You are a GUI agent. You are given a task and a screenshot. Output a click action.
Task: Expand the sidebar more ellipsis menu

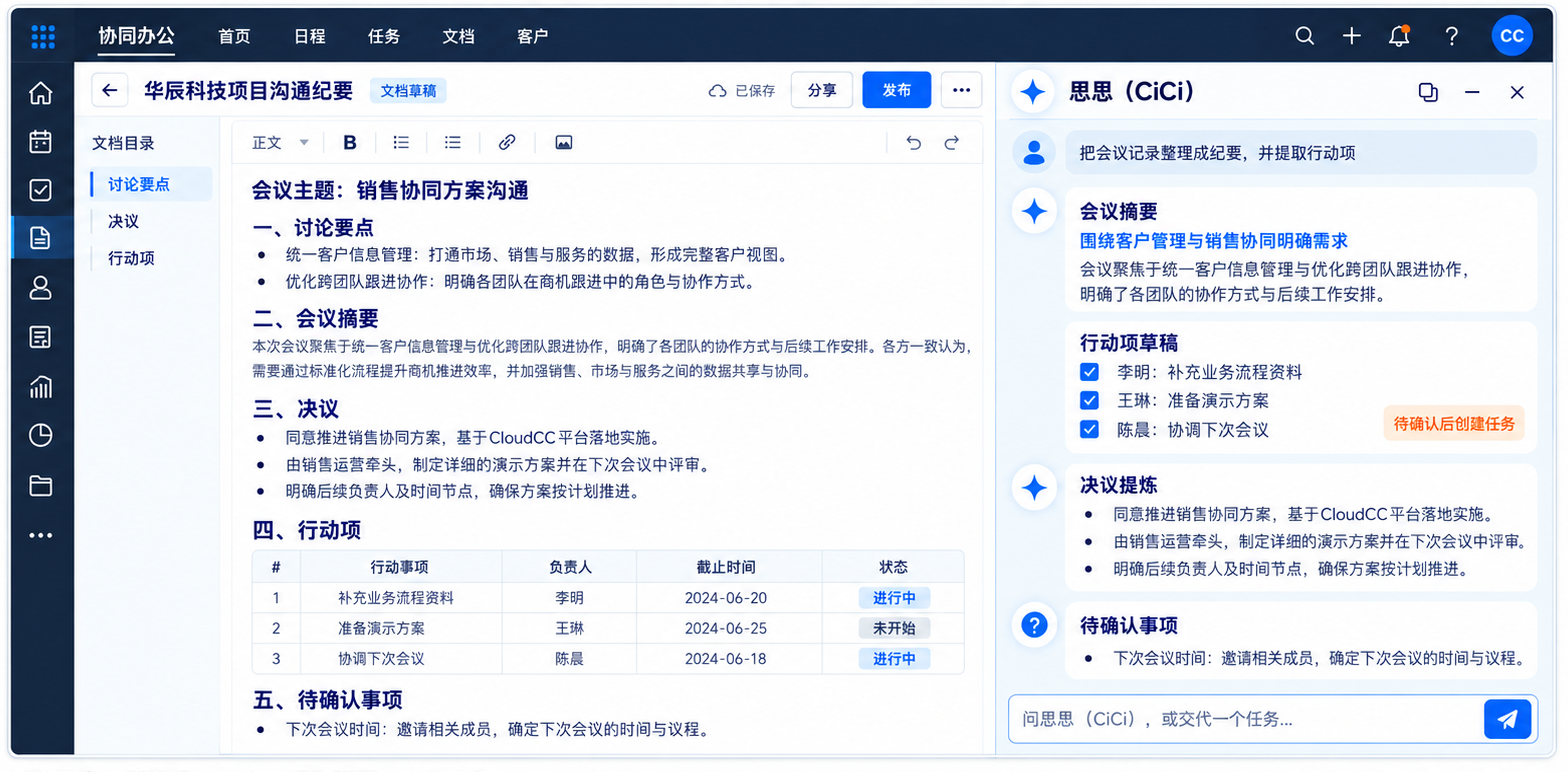click(x=41, y=535)
